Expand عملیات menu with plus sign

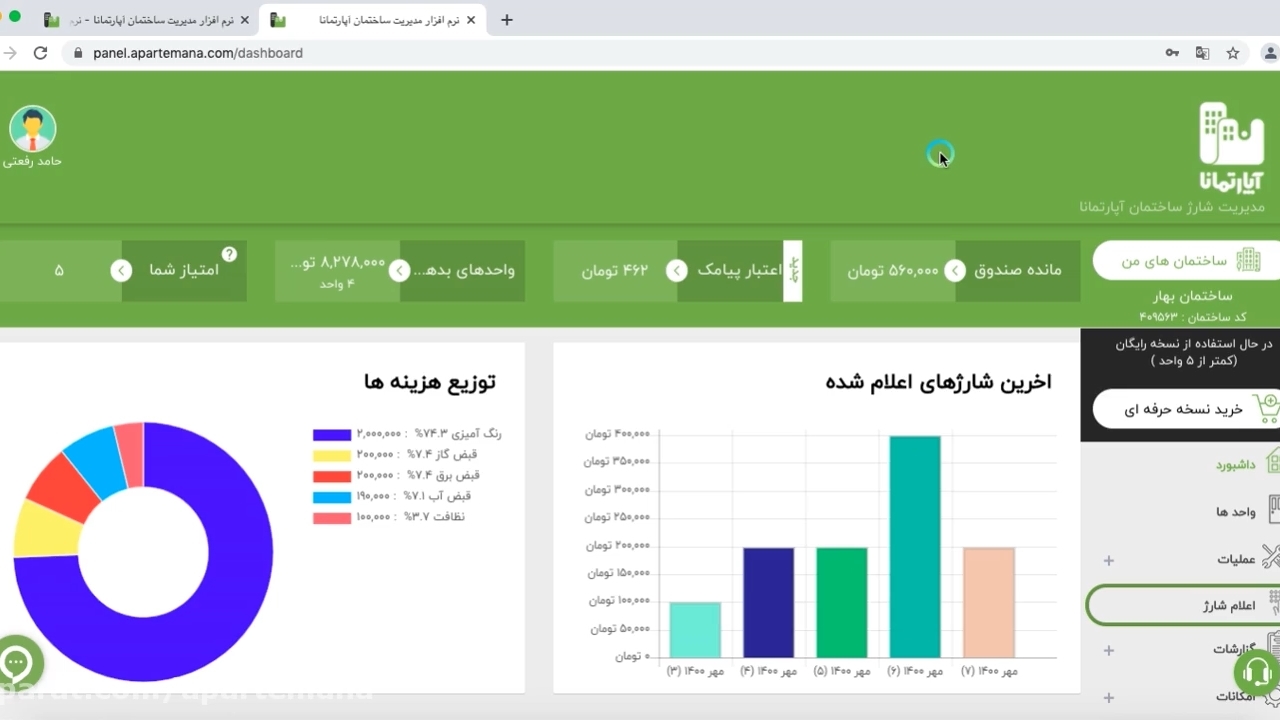click(x=1108, y=560)
